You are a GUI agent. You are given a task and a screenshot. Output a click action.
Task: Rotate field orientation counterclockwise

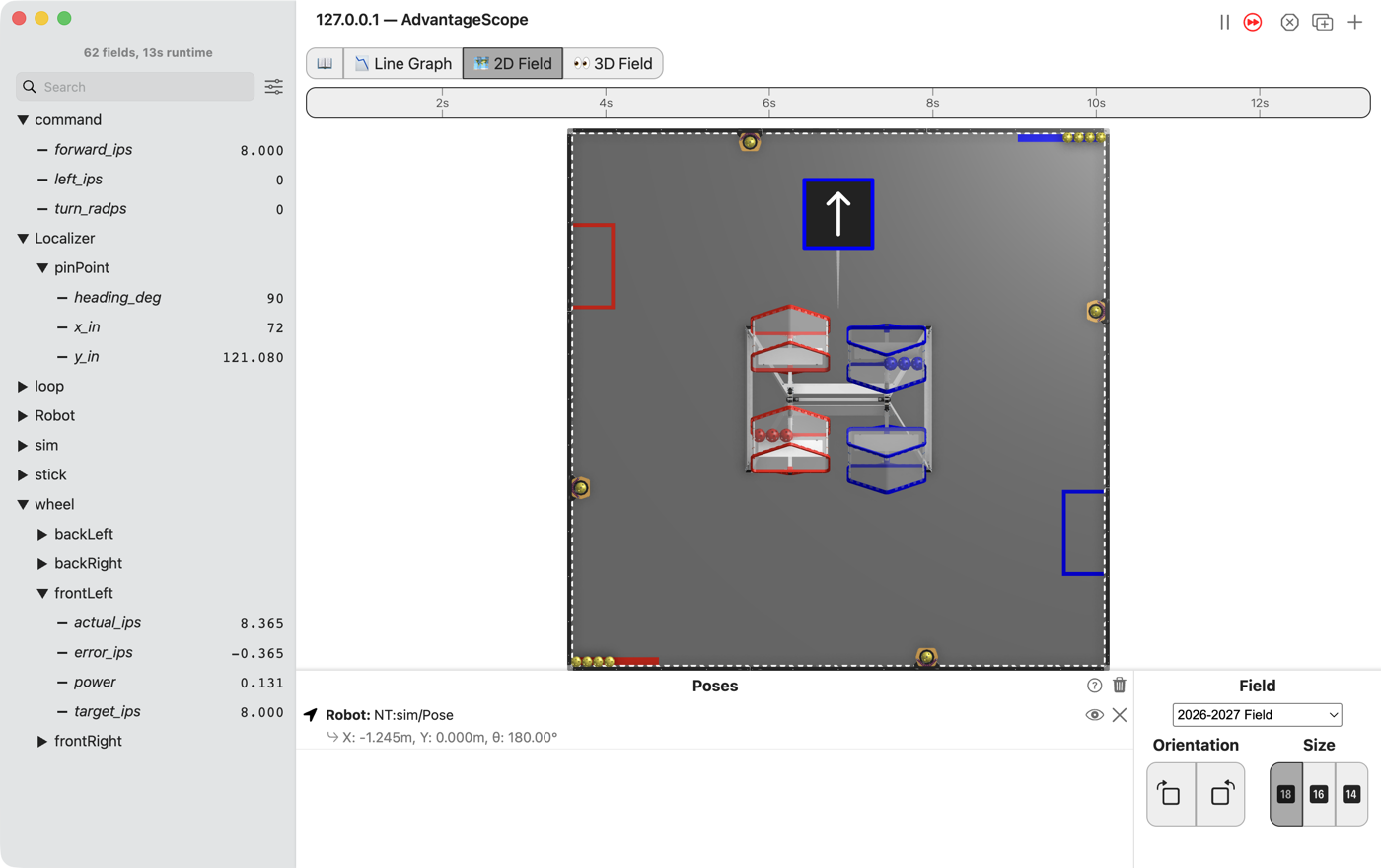click(1171, 794)
